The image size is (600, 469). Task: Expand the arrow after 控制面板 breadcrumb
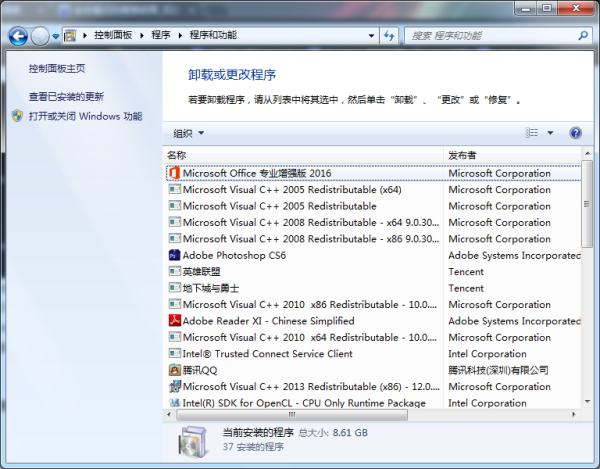[x=142, y=36]
